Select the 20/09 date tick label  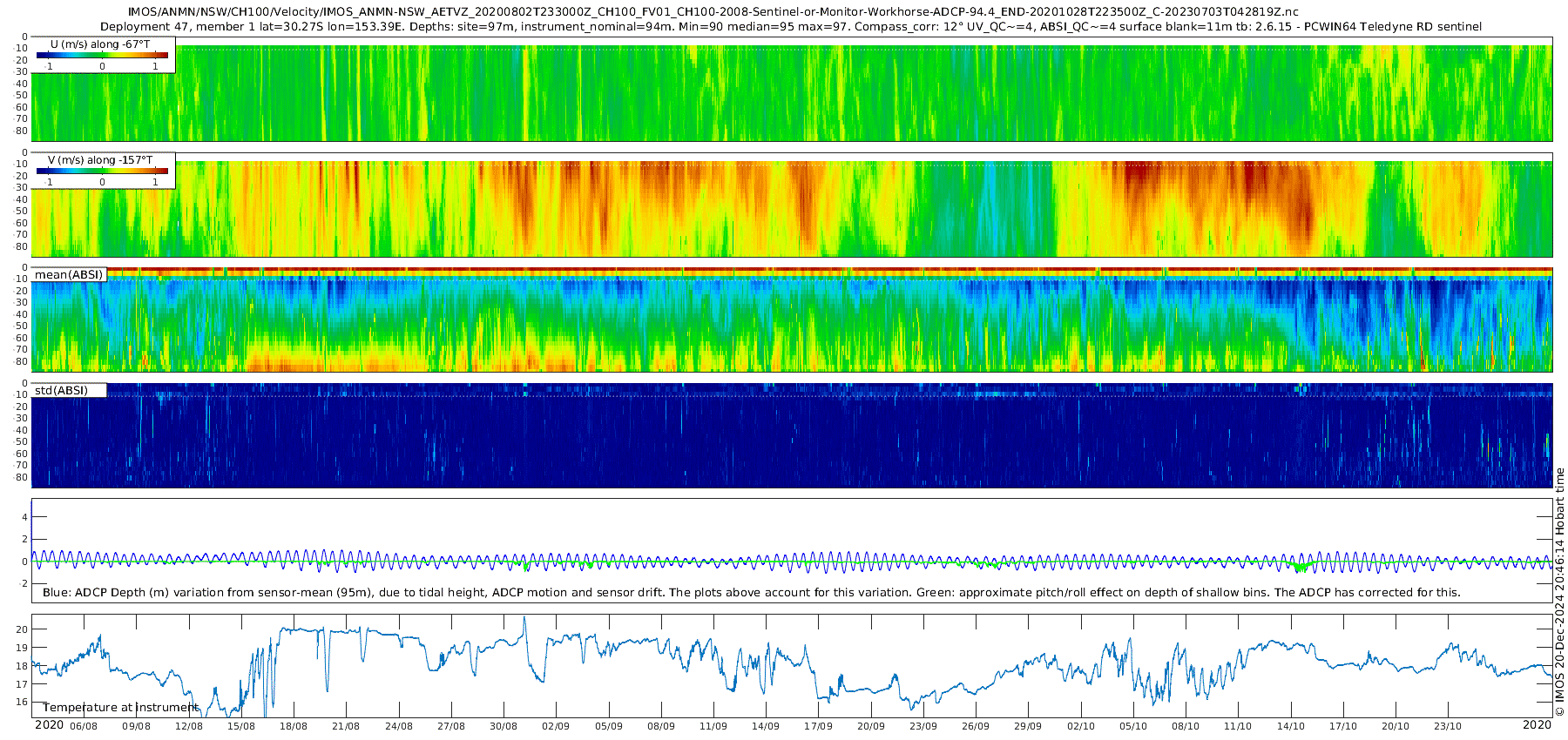coord(870,726)
